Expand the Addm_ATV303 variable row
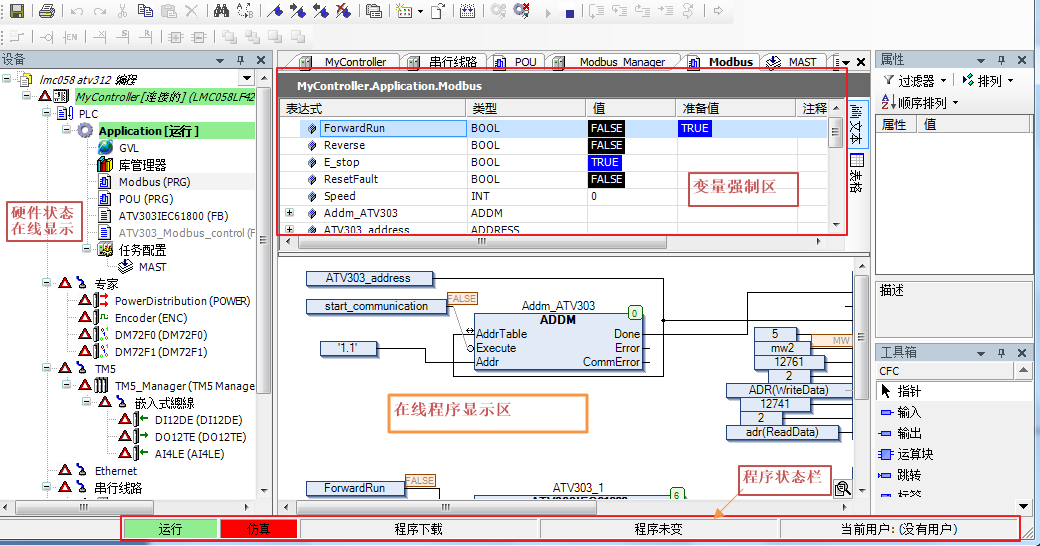 coord(290,213)
